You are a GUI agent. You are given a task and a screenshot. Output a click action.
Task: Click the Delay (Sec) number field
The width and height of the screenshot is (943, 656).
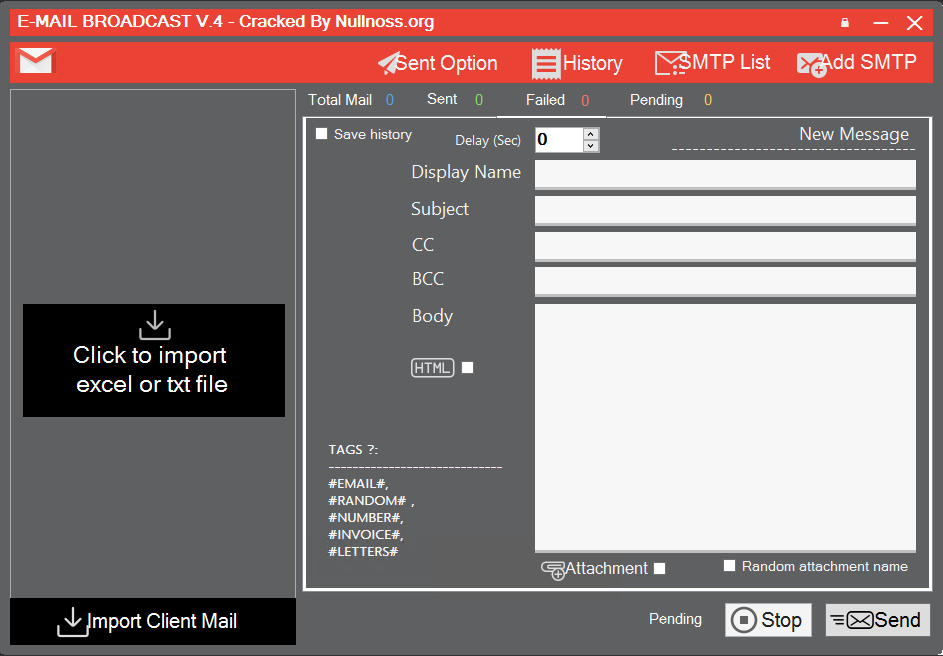[x=559, y=139]
